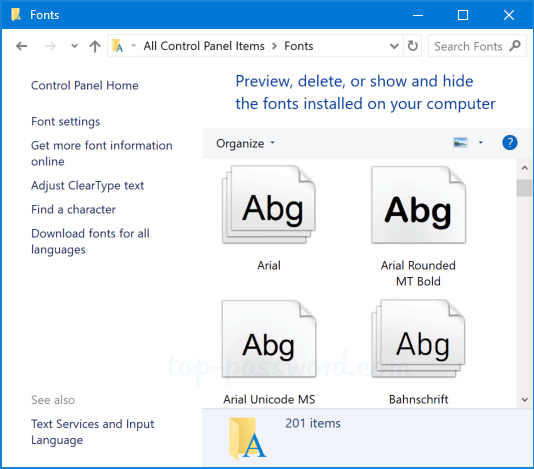Expand the view options dropdown arrow
The image size is (534, 469).
coord(481,142)
